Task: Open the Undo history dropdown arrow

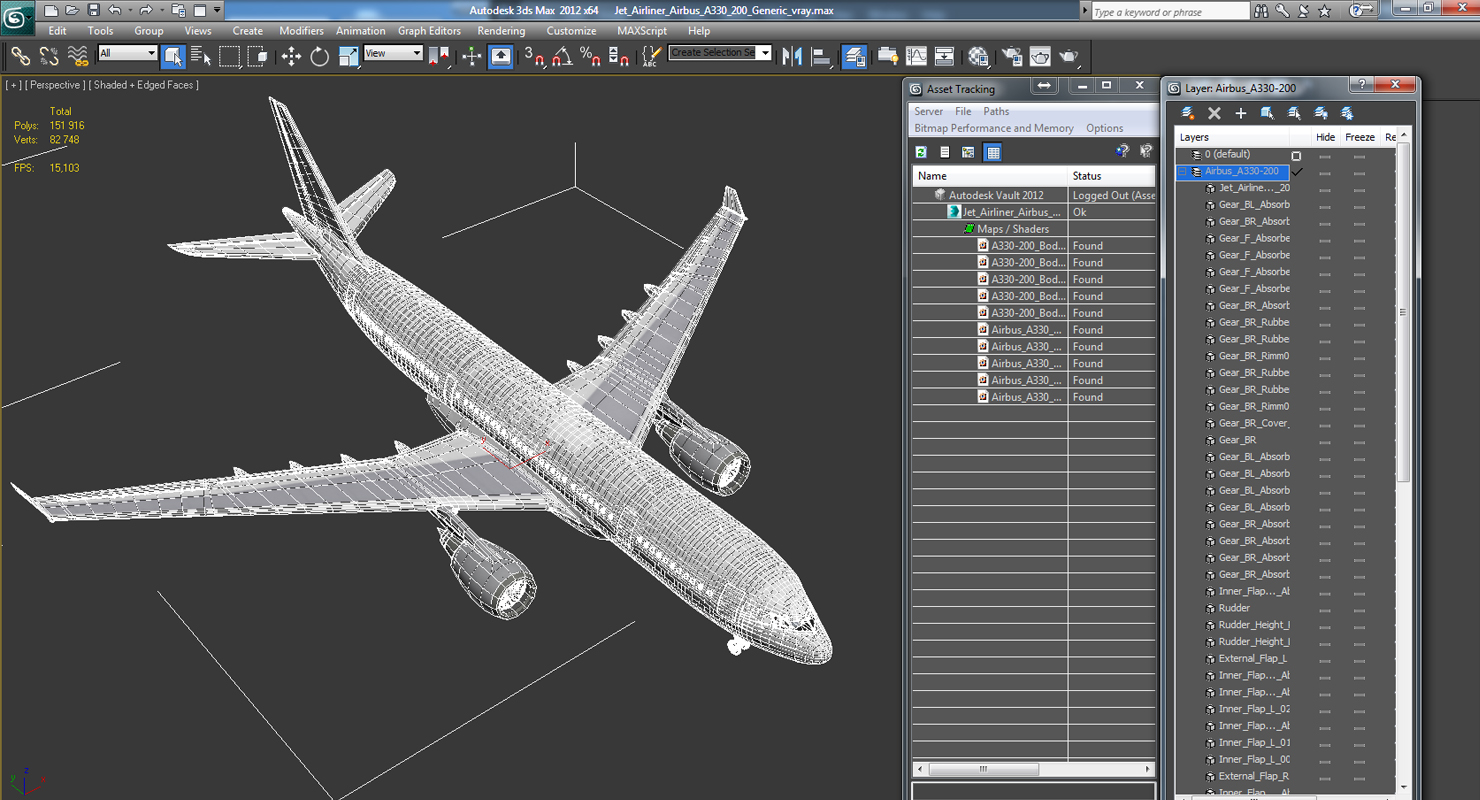Action: (129, 10)
